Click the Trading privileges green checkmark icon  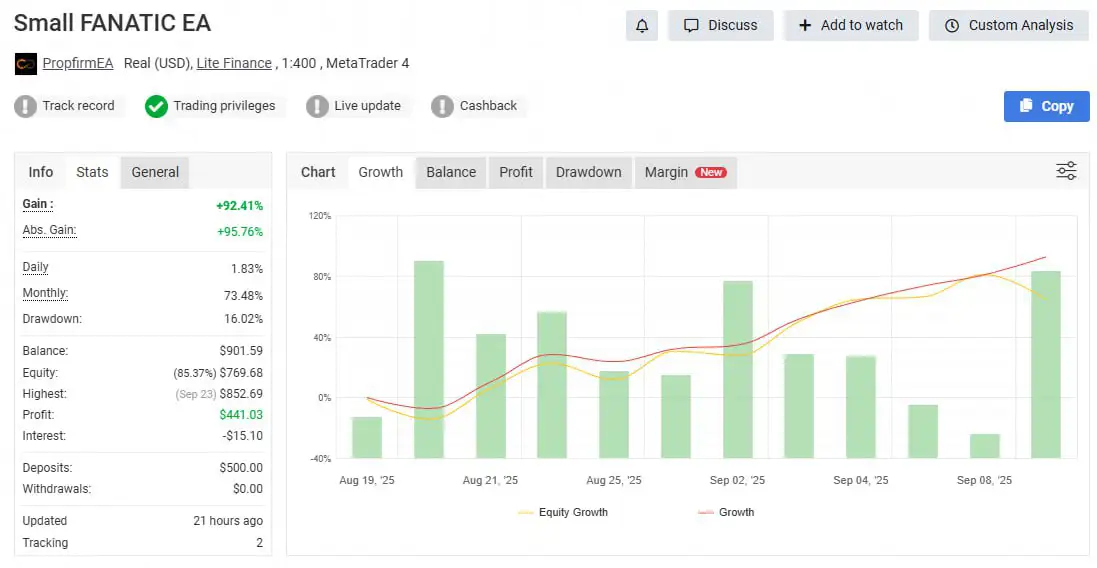tap(156, 106)
